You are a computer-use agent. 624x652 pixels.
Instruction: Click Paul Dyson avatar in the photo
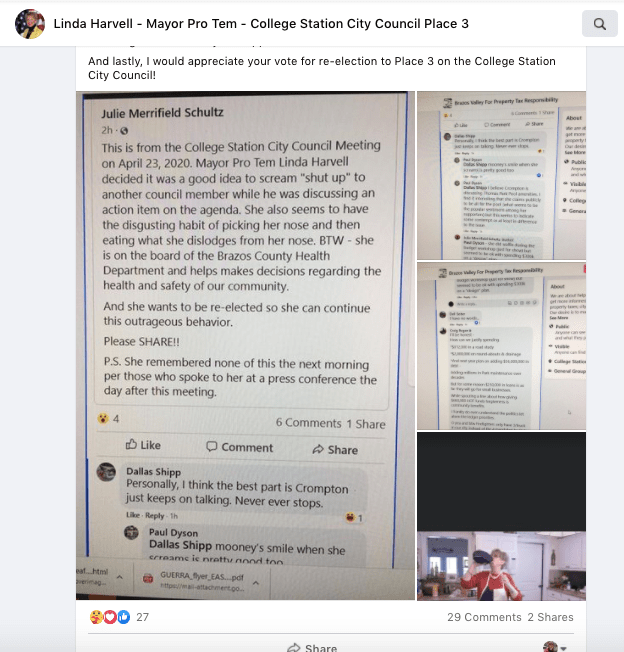pyautogui.click(x=131, y=533)
